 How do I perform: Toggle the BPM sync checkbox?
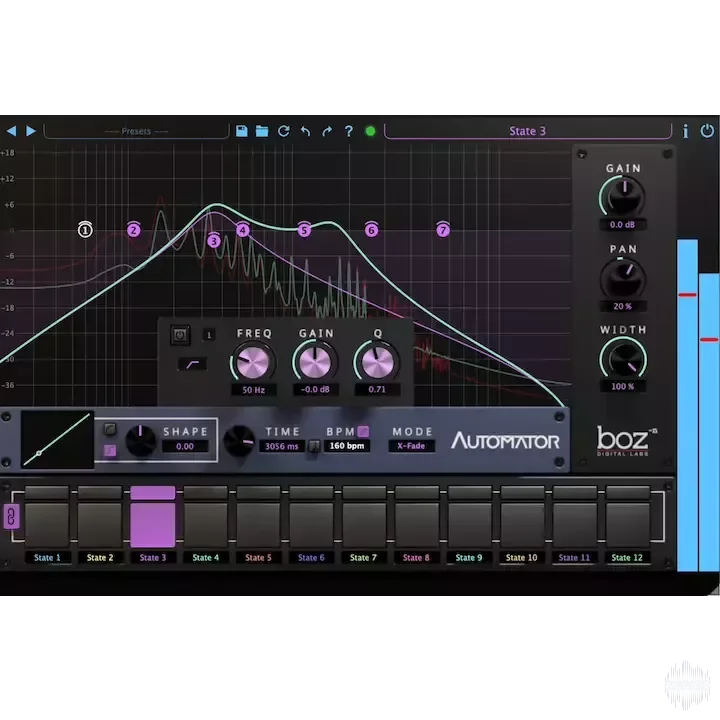point(363,431)
